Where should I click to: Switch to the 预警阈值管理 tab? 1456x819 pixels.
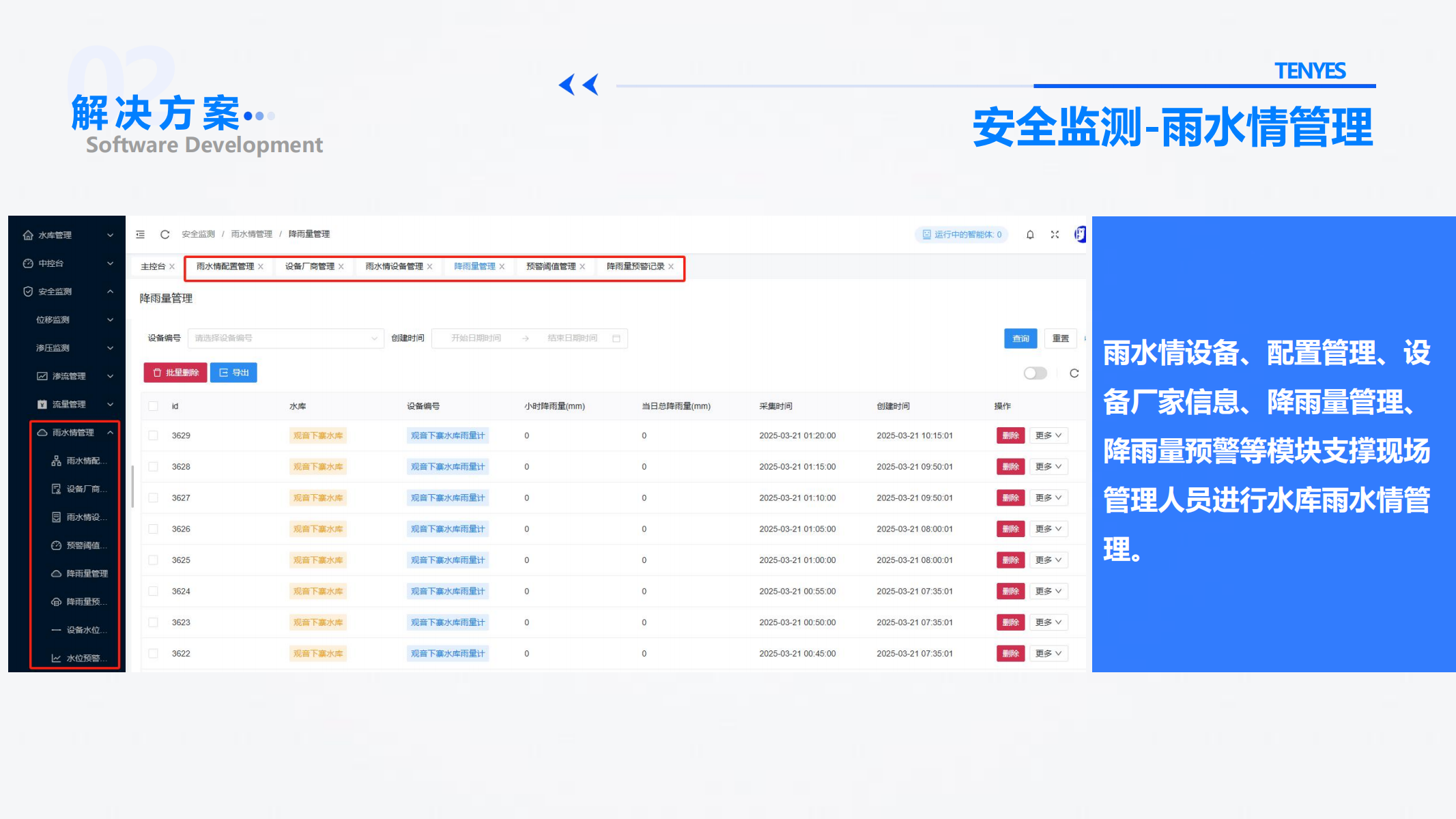point(550,267)
